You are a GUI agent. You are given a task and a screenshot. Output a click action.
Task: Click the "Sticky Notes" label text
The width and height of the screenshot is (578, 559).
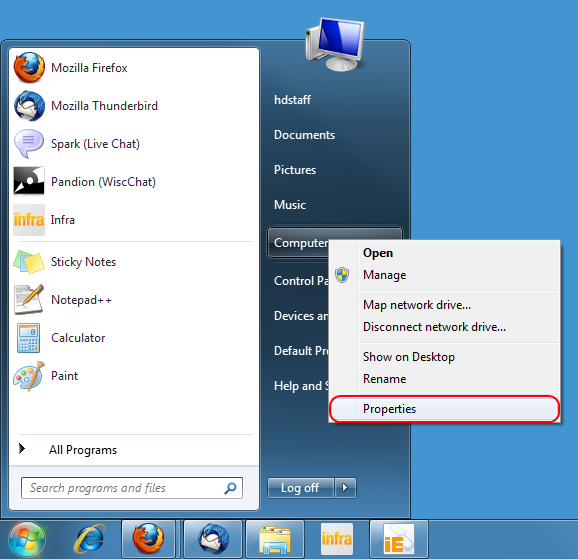point(83,262)
